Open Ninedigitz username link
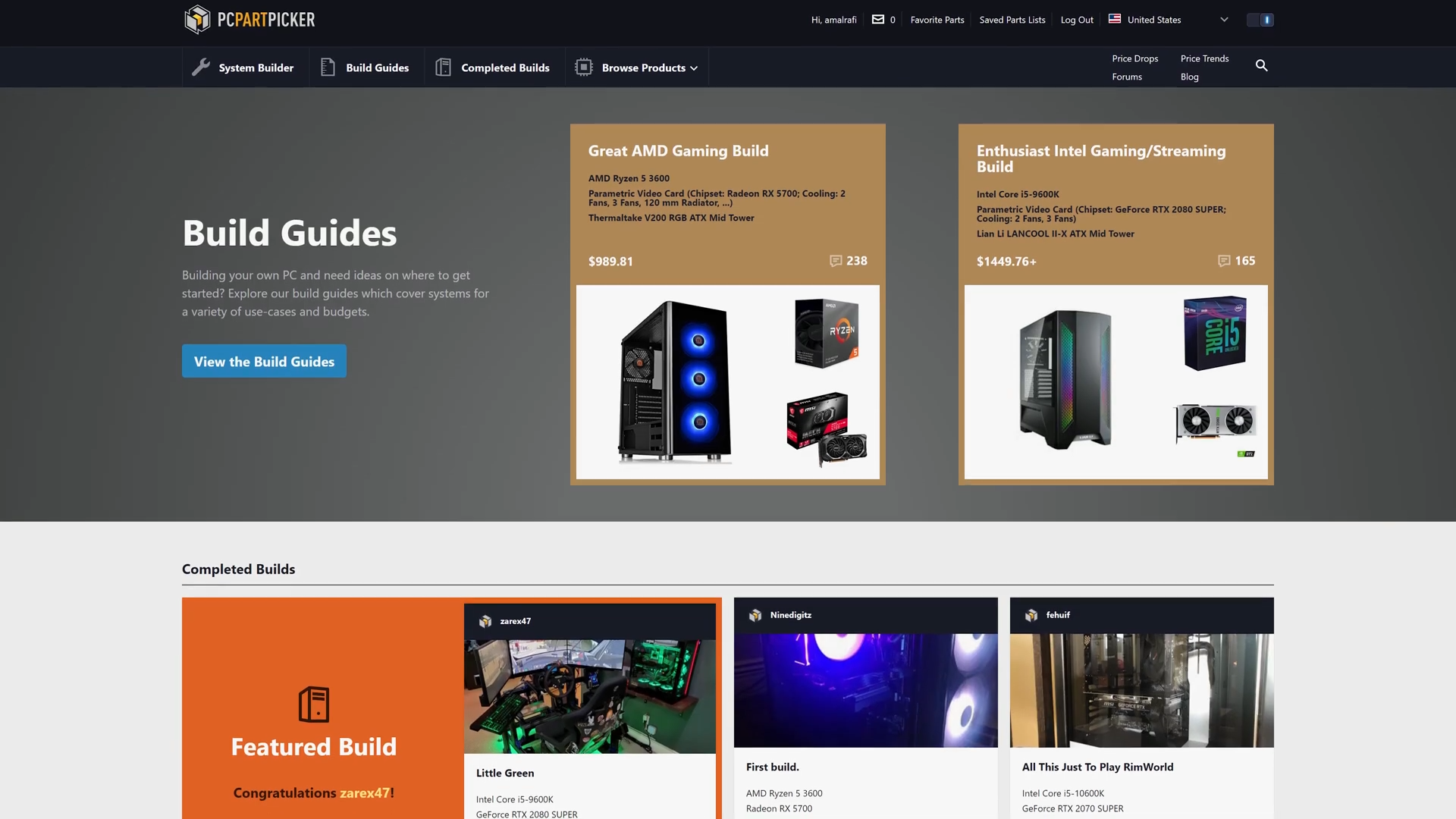Screen dimensions: 1456x819 [791, 615]
